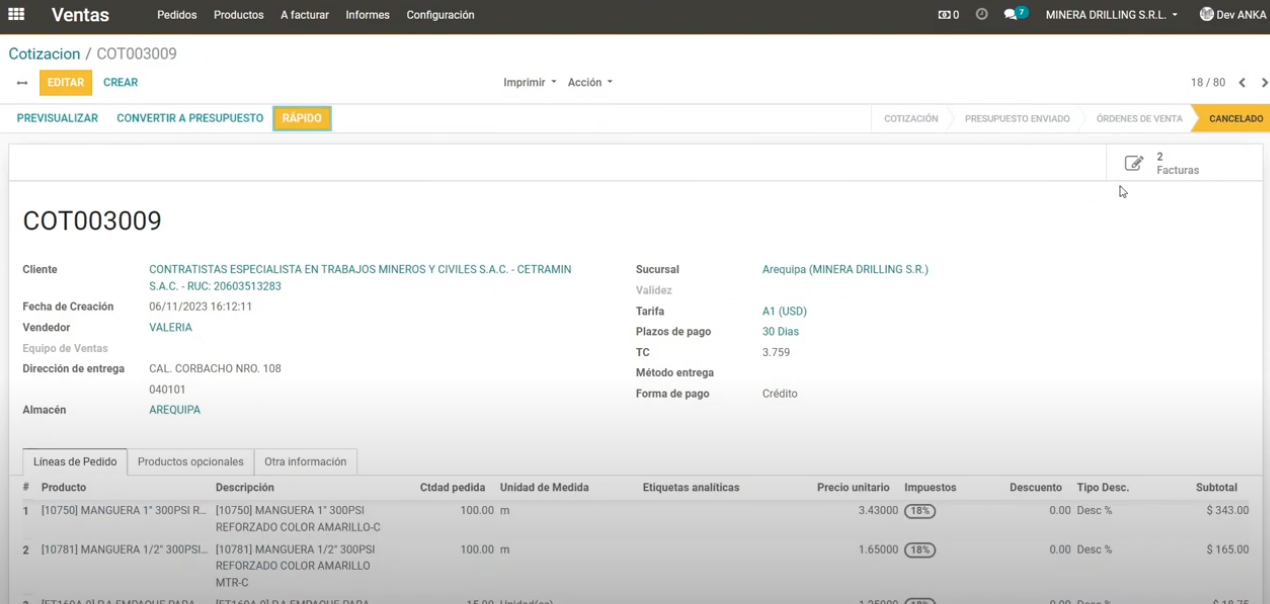The image size is (1270, 604).
Task: Open the activities clock icon
Action: coord(981,15)
